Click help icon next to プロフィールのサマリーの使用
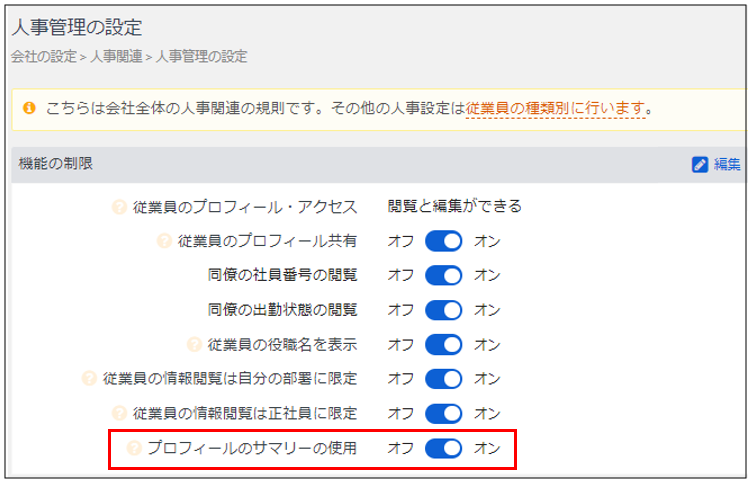 135,448
